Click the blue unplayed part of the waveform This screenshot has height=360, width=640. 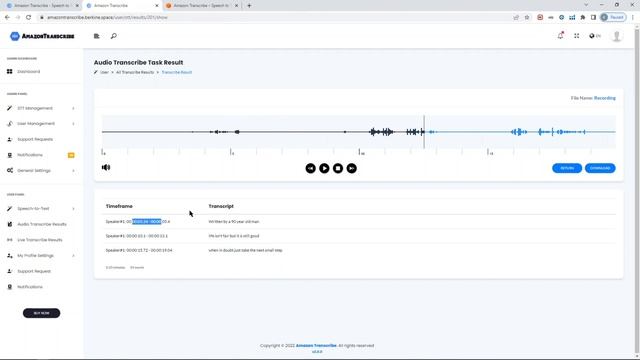coord(520,132)
